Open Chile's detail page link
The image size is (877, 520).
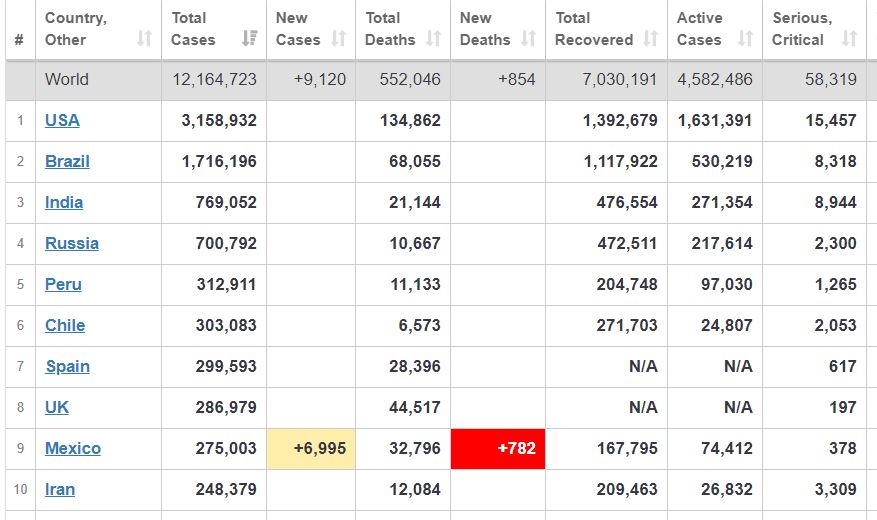pyautogui.click(x=65, y=325)
